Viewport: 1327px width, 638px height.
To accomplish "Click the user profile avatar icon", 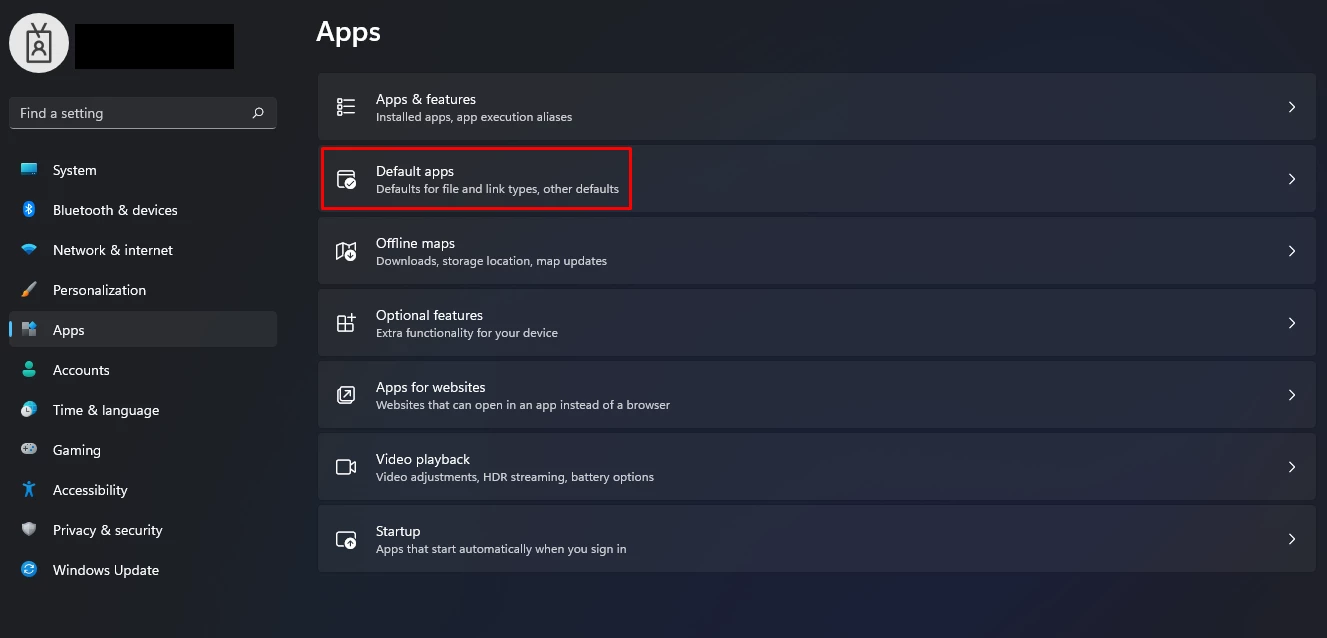I will (39, 43).
